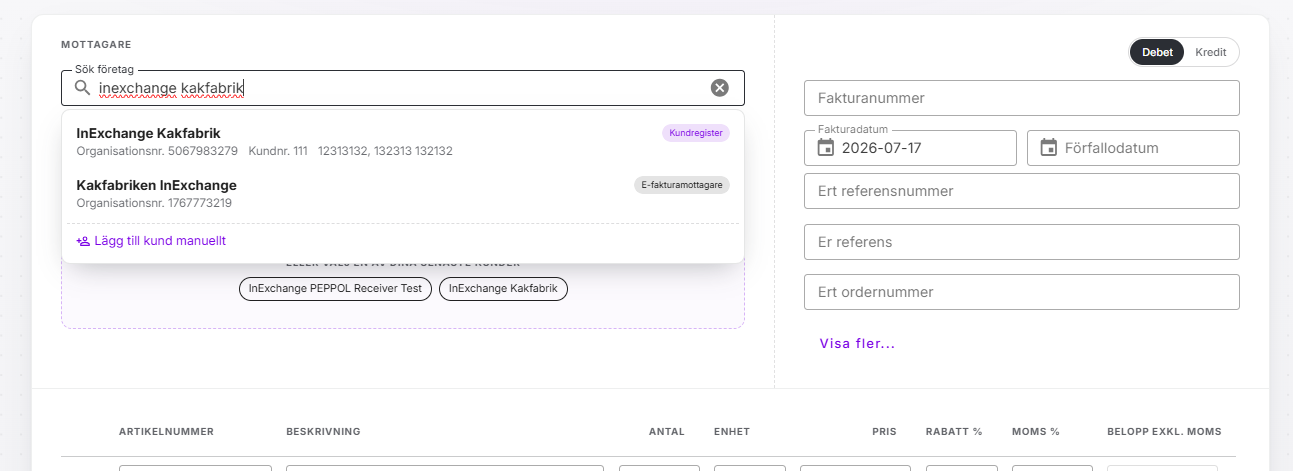The image size is (1293, 471).
Task: Click Organisationsnr. 5067983279 text
Action: (157, 151)
